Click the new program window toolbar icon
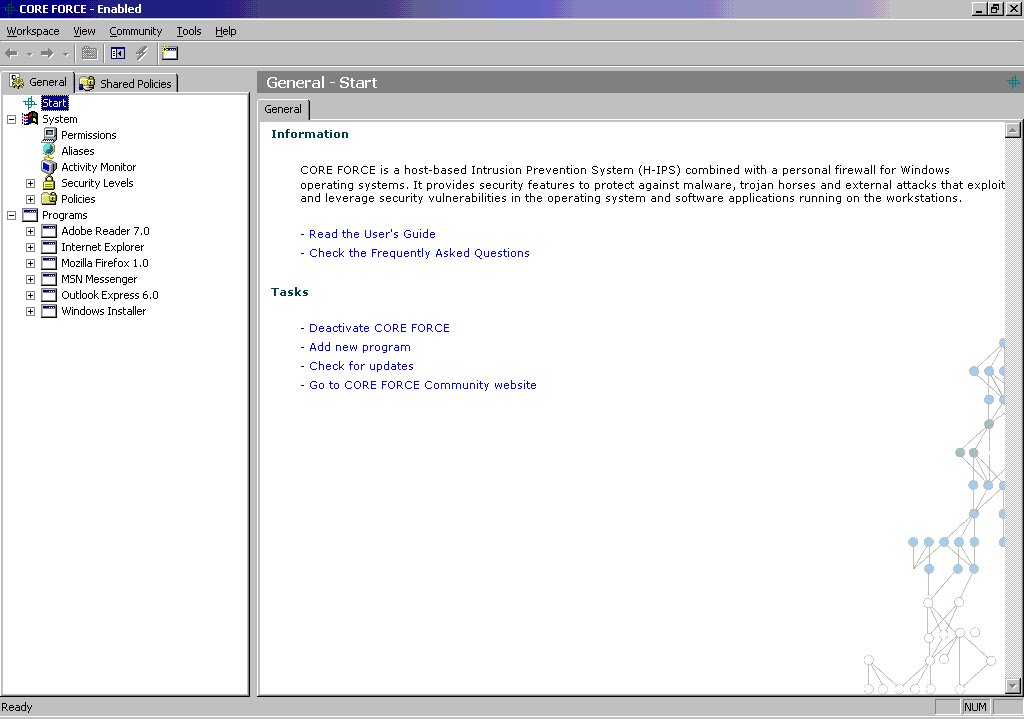This screenshot has height=719, width=1024. click(x=170, y=54)
